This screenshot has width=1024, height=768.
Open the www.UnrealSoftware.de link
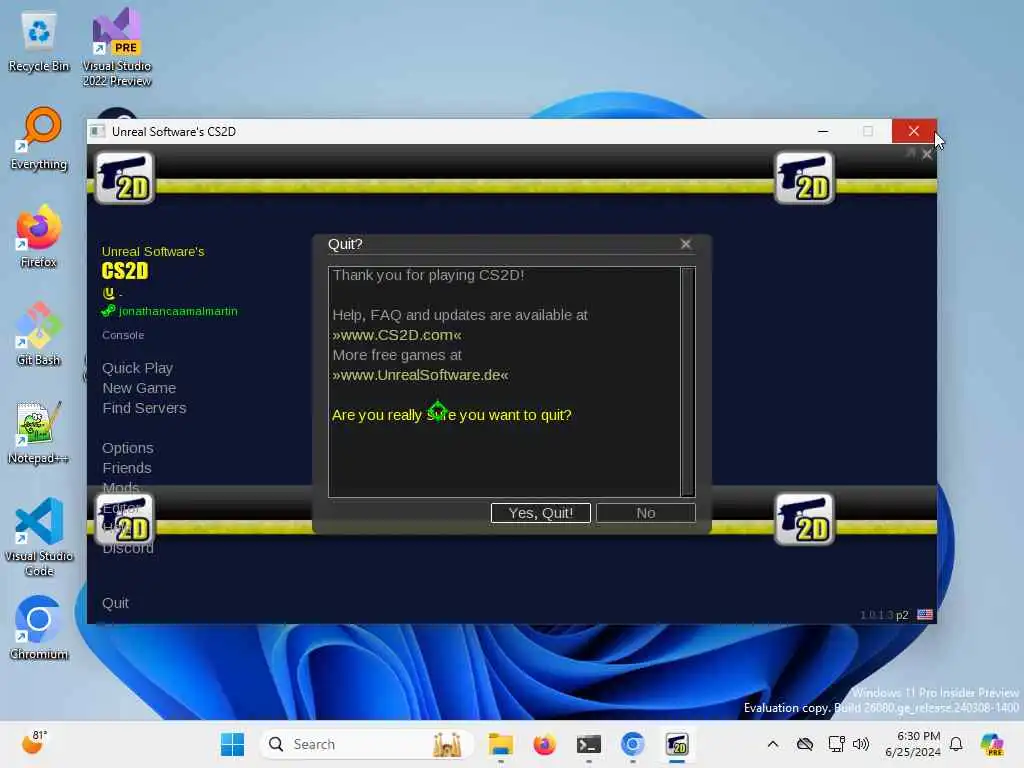click(420, 375)
